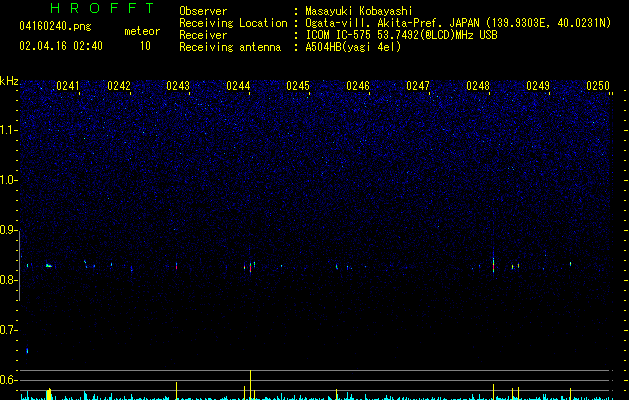Click the 0242 time marker

point(119,86)
